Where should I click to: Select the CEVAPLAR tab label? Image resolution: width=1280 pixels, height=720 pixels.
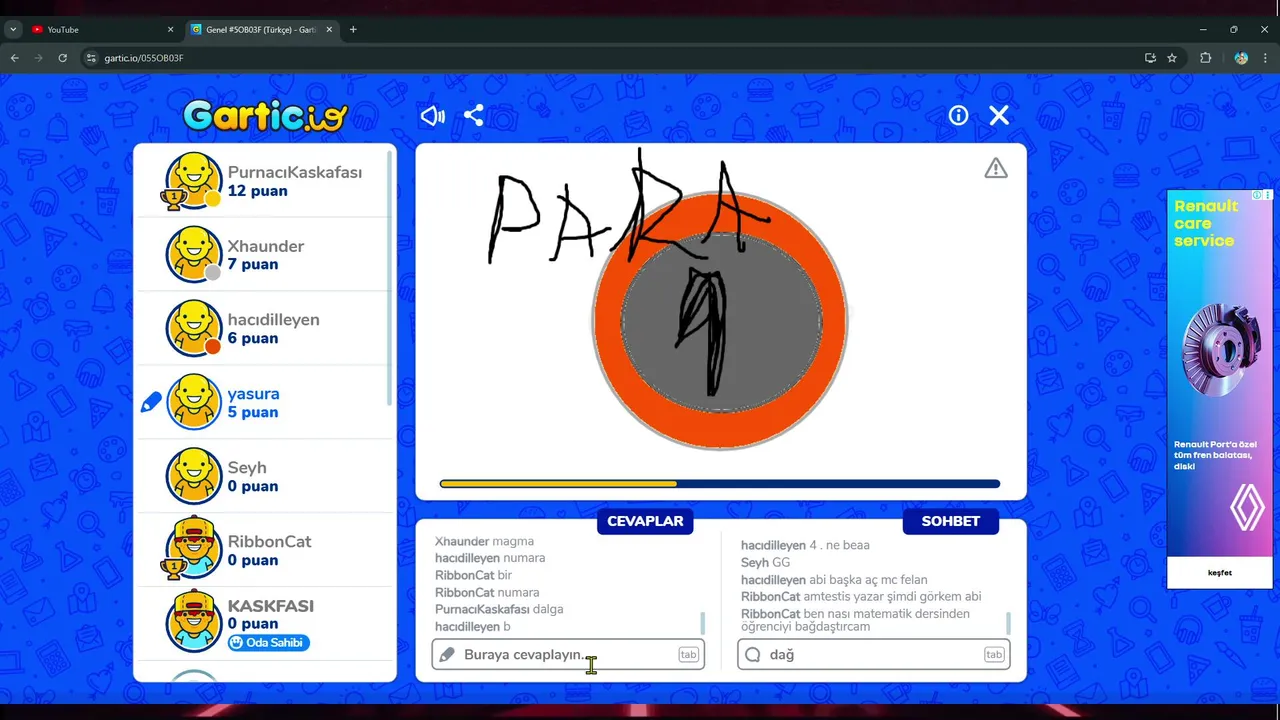(645, 521)
